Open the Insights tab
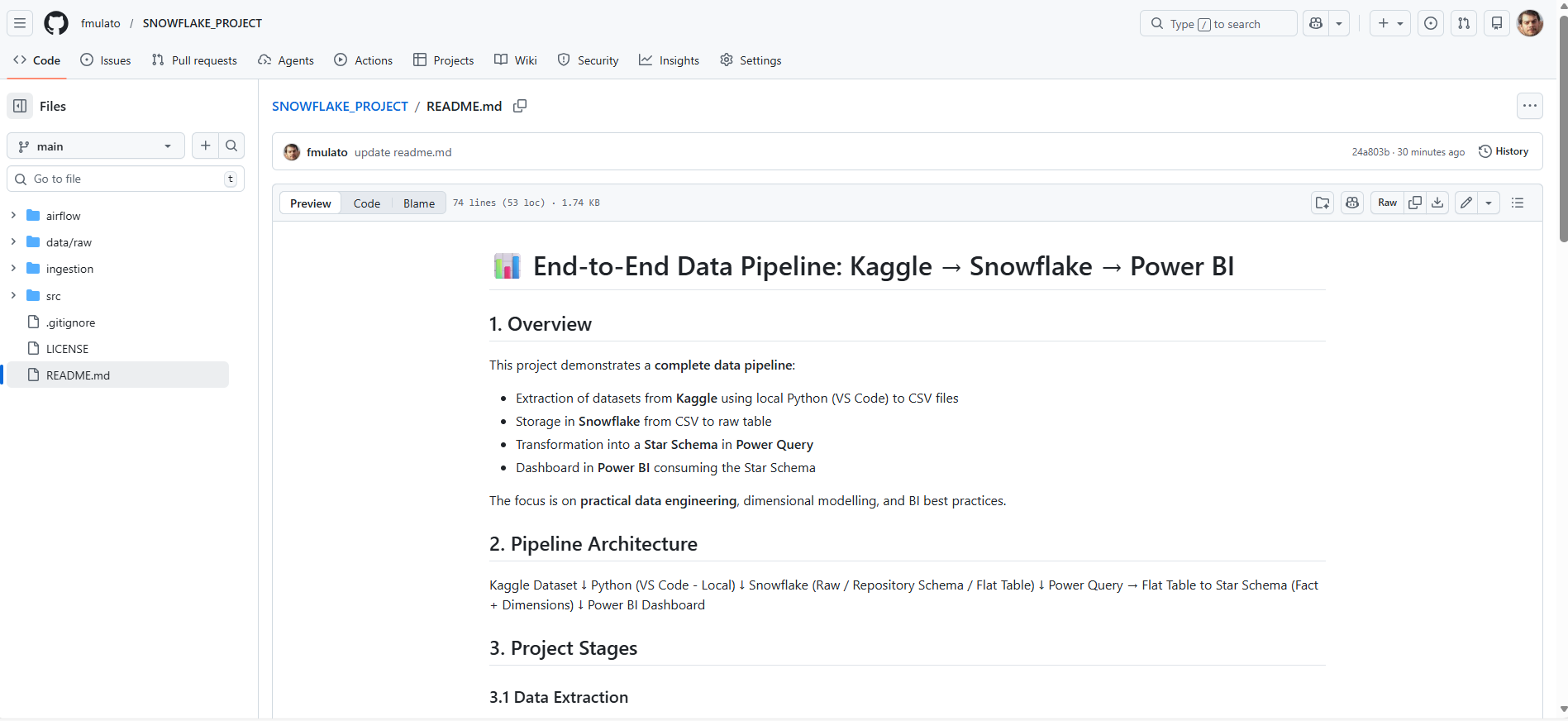Screen dimensions: 1568x721 pyautogui.click(x=670, y=60)
